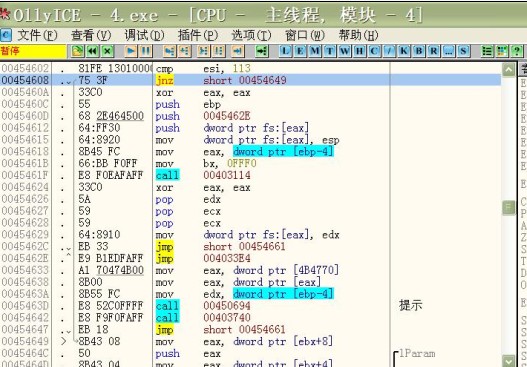Click the 提示 comment text

point(410,305)
